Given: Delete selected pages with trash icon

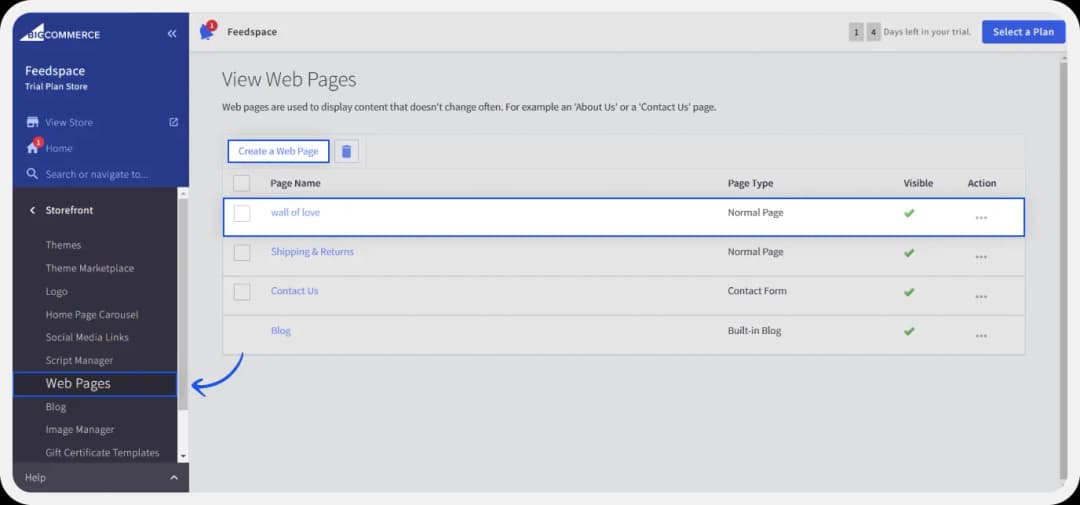Looking at the screenshot, I should pos(346,152).
